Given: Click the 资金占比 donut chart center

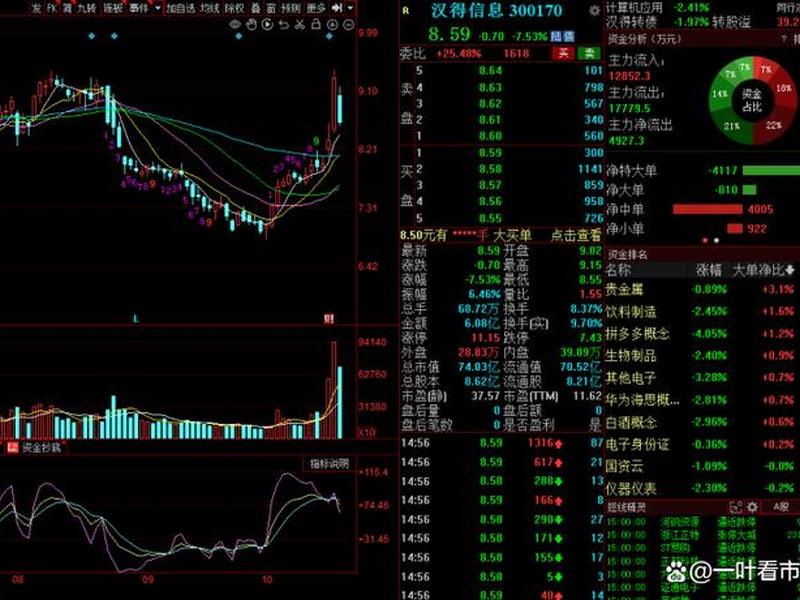Looking at the screenshot, I should point(752,100).
